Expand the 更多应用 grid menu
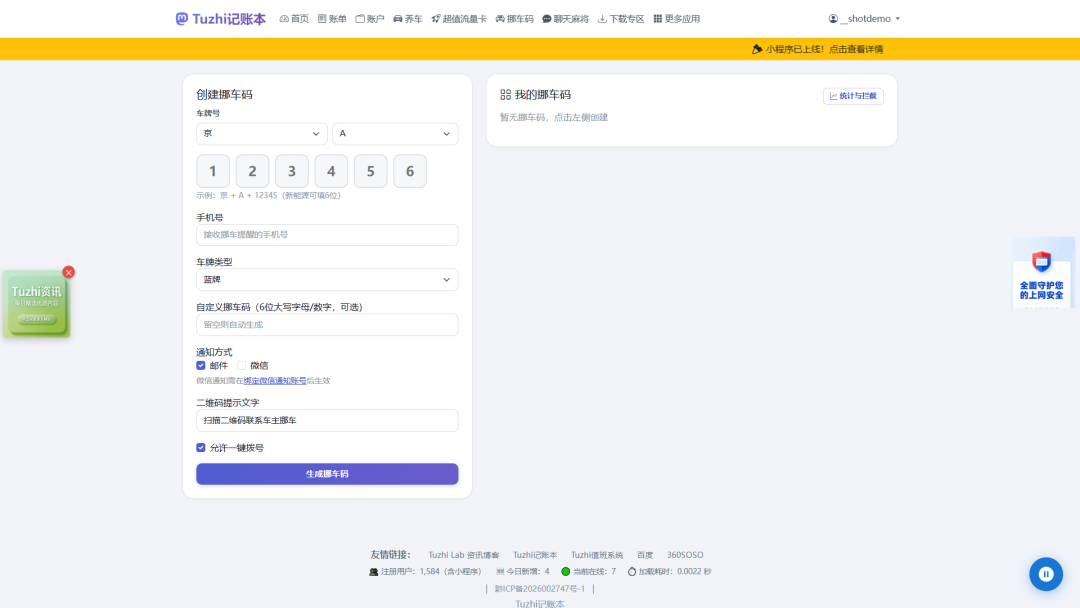1080x608 pixels. coord(676,19)
